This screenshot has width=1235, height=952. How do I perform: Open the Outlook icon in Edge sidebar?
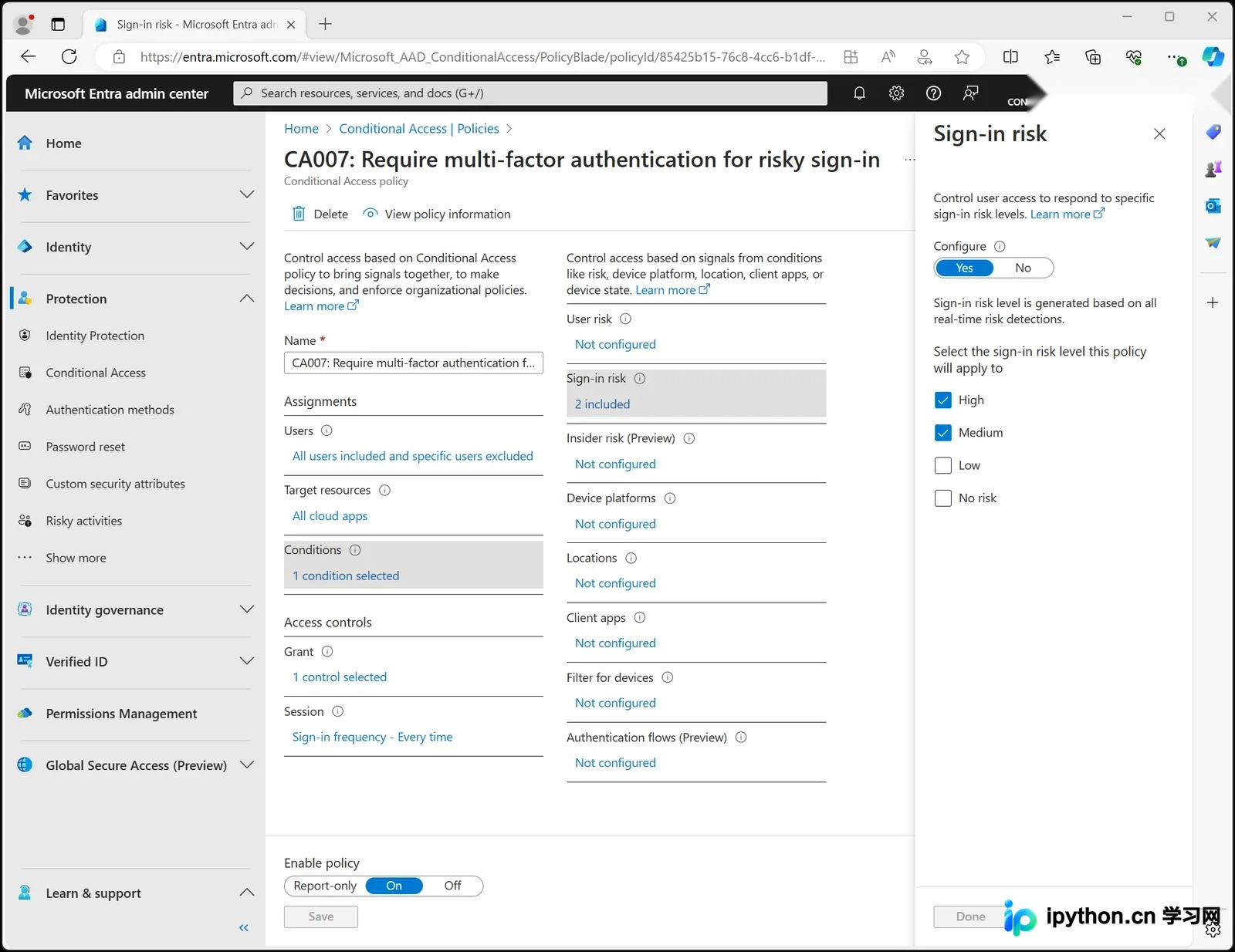[x=1213, y=205]
